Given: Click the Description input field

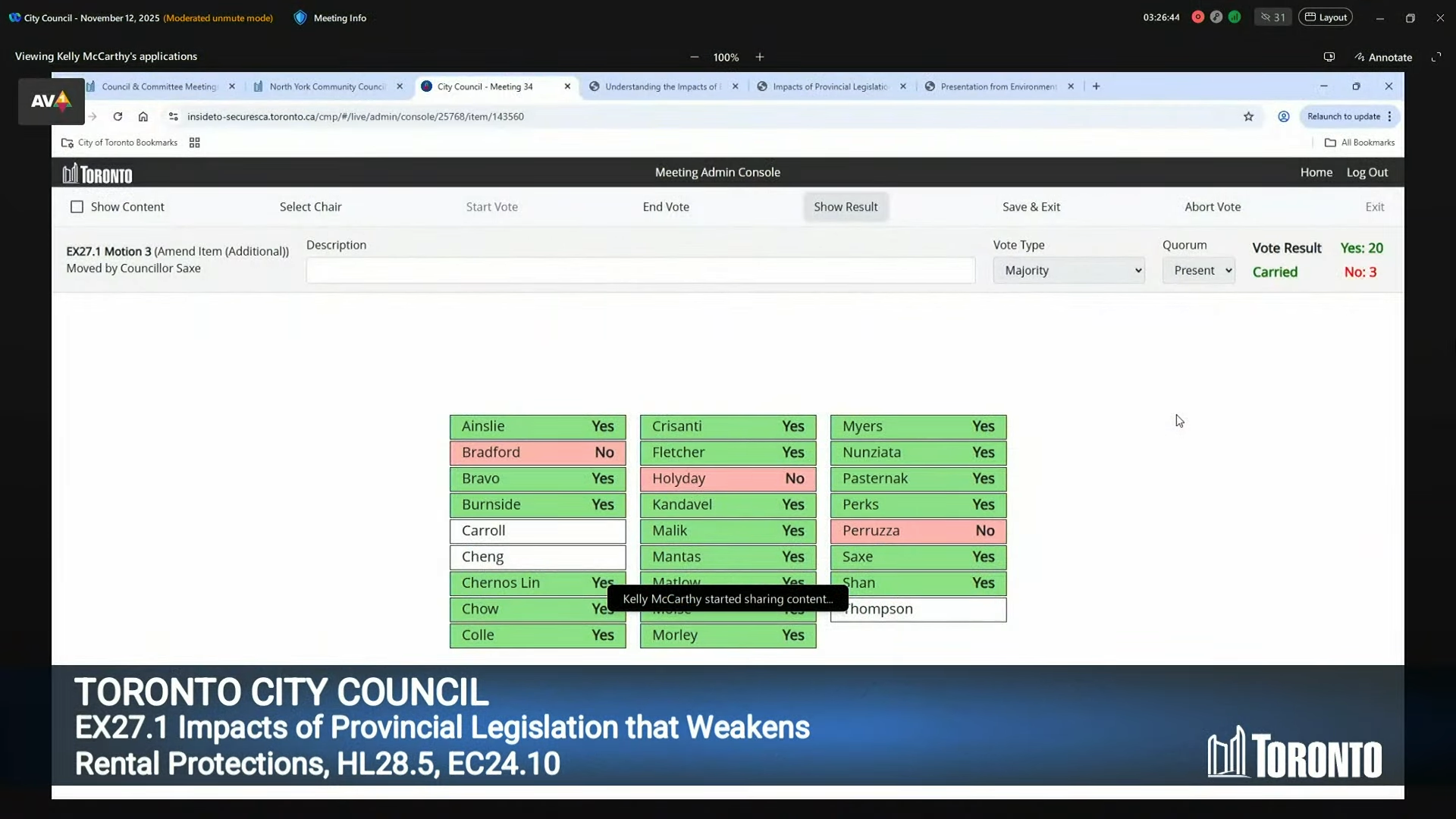Looking at the screenshot, I should coord(640,271).
